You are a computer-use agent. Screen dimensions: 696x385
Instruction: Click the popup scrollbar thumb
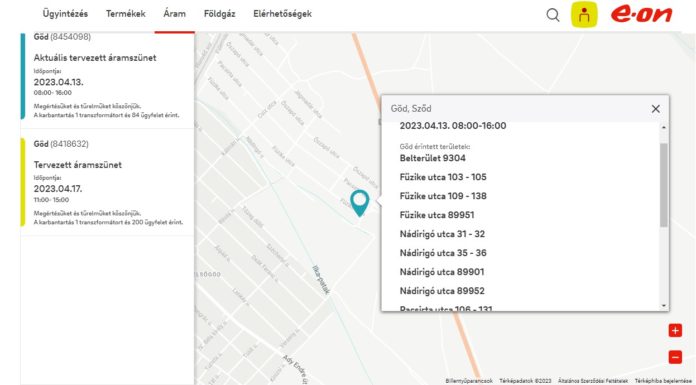[x=664, y=185]
